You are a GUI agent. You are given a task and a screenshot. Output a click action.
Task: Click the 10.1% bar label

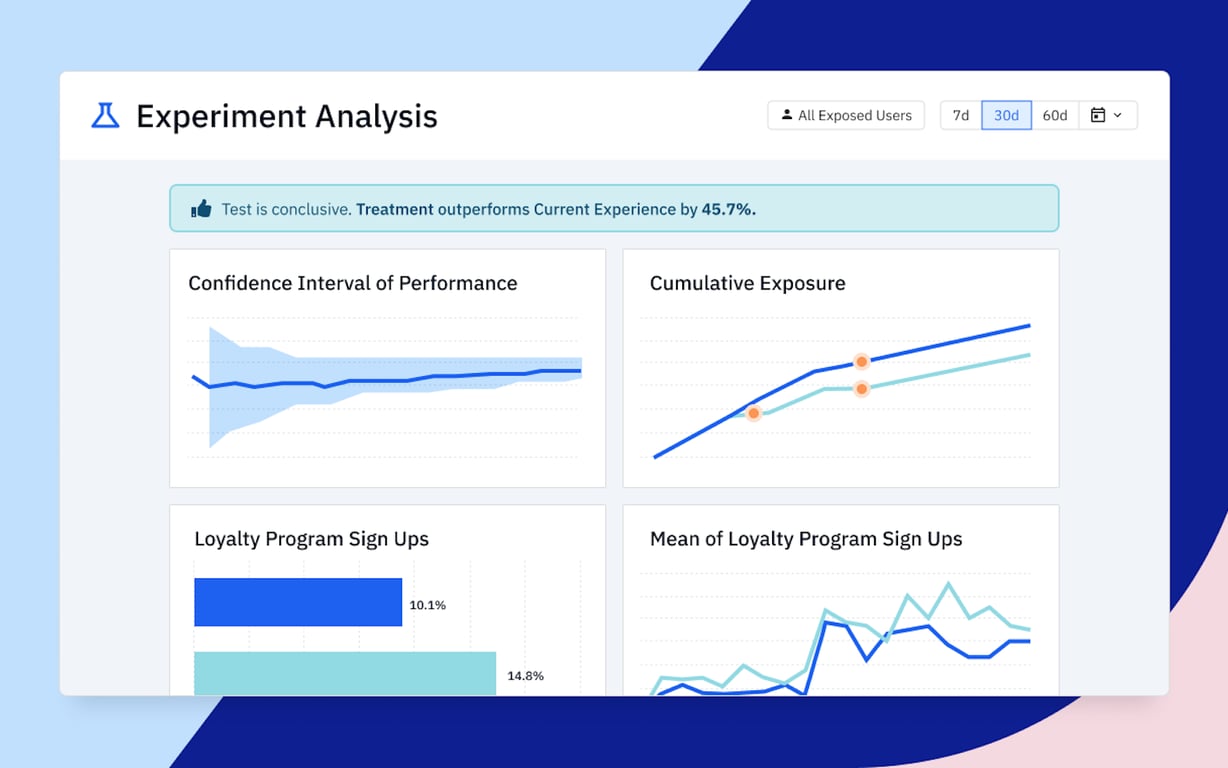click(427, 605)
